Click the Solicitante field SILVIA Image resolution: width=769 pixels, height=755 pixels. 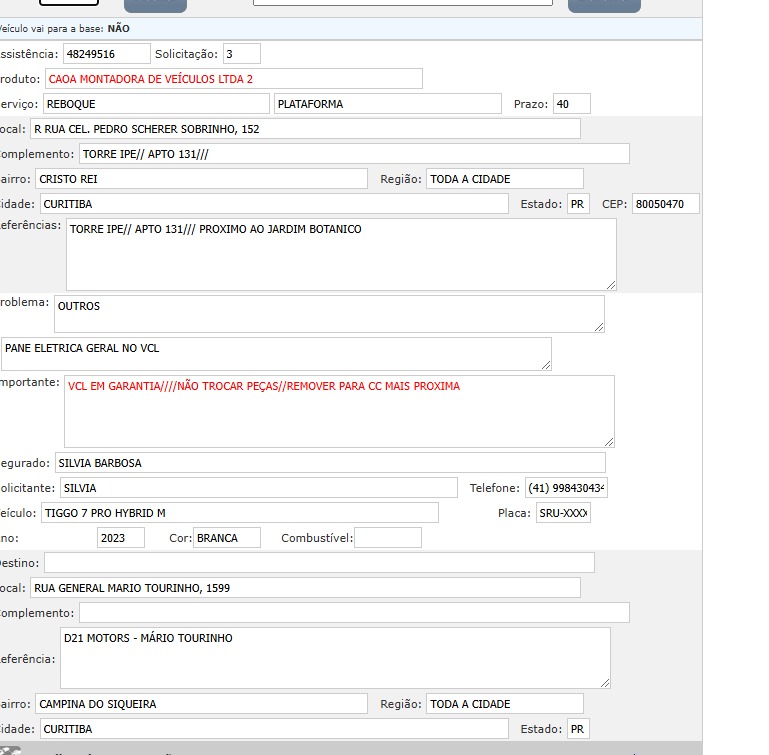click(x=258, y=488)
